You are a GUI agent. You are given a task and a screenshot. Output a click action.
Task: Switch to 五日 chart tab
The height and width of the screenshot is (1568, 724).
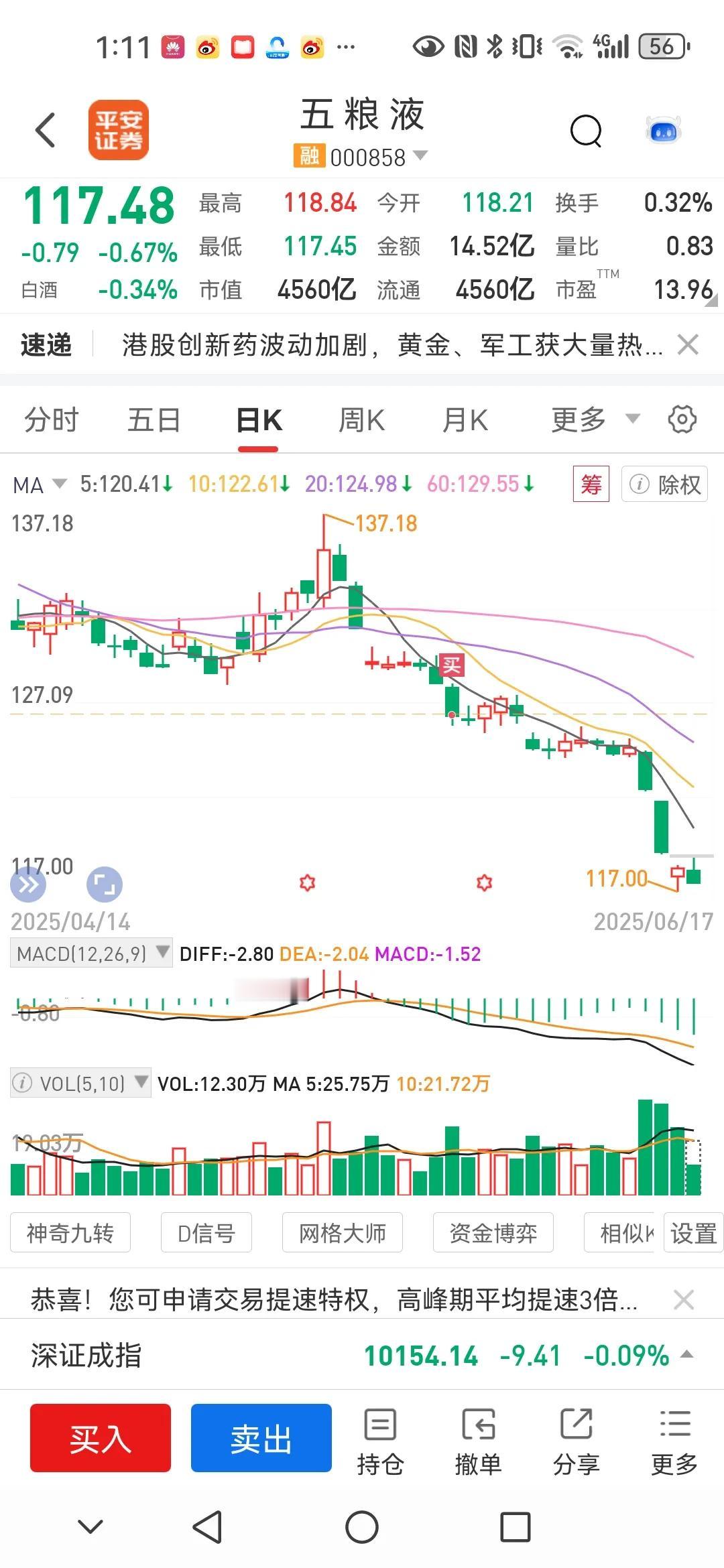(x=154, y=420)
